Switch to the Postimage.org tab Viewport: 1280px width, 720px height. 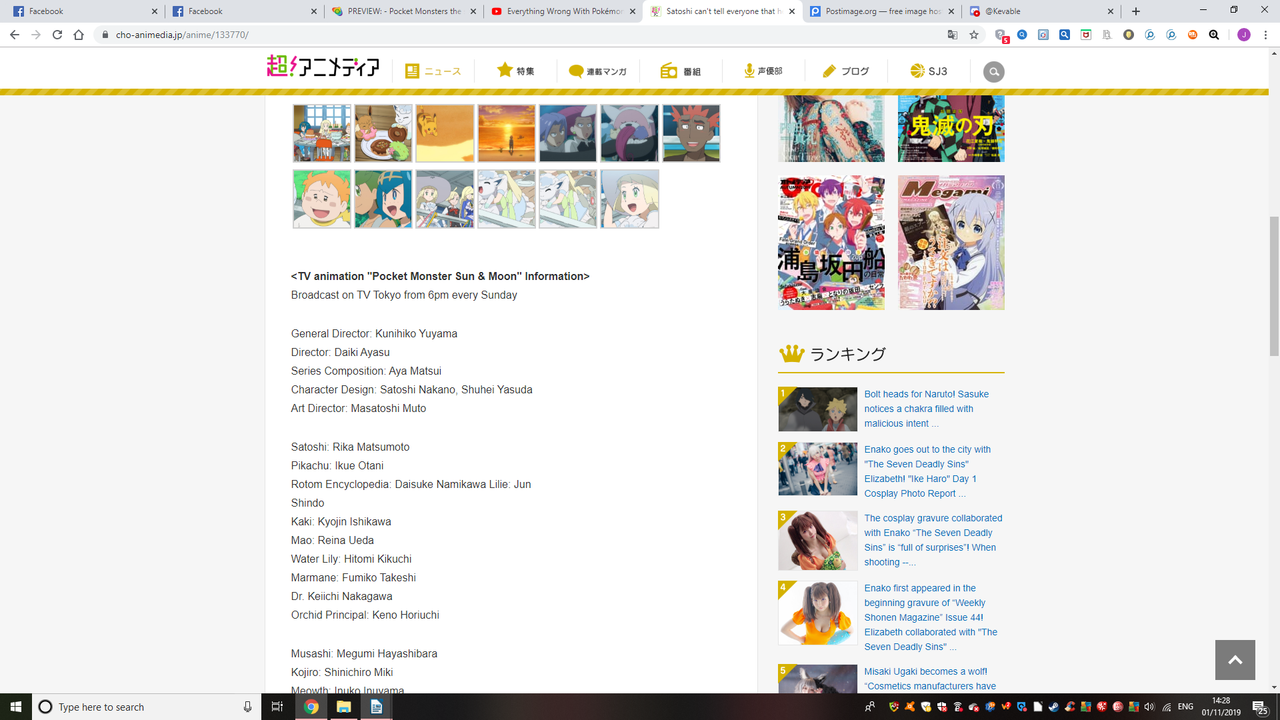pyautogui.click(x=881, y=11)
